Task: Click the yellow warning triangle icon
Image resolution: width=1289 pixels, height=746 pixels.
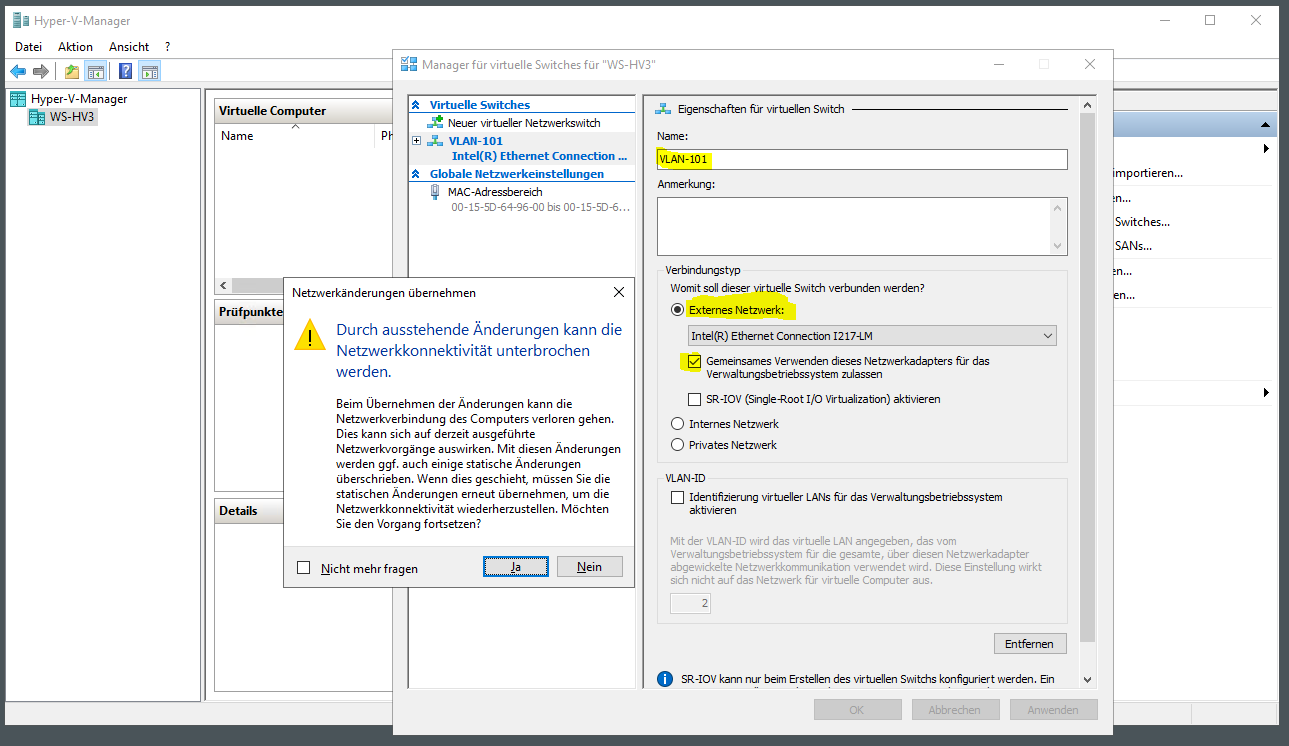Action: [309, 335]
